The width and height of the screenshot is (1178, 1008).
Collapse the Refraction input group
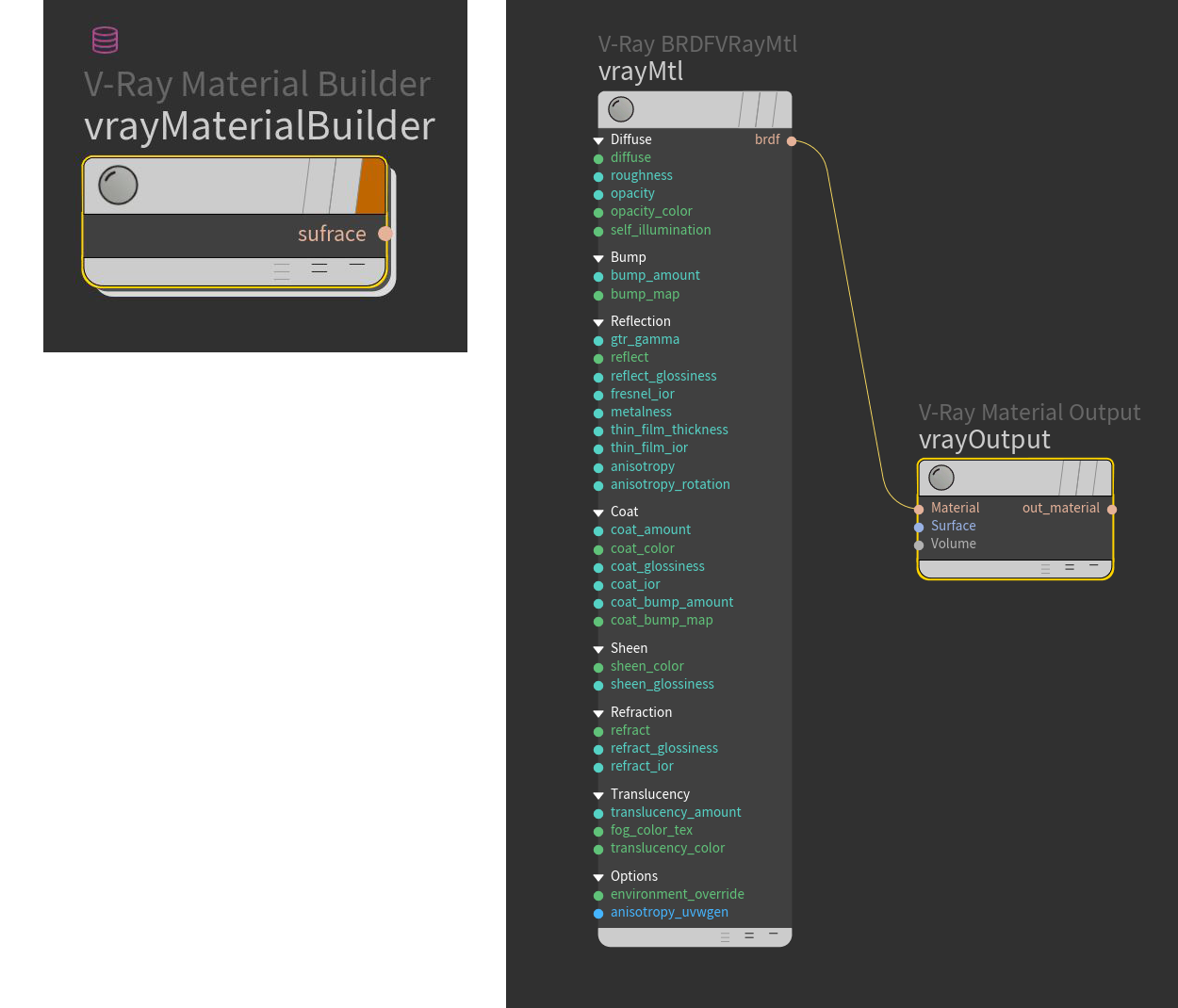pyautogui.click(x=598, y=713)
